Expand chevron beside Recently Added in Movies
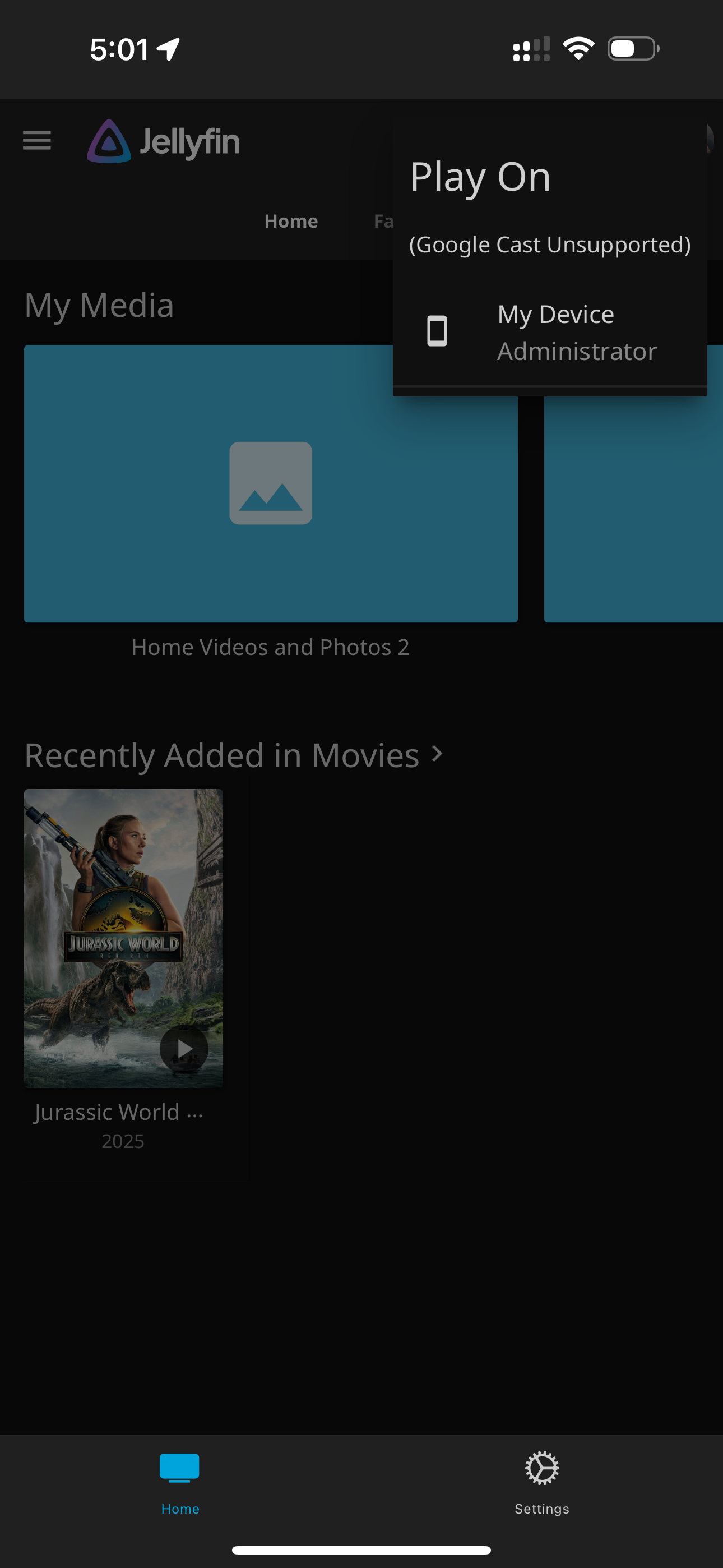This screenshot has width=723, height=1568. (437, 754)
